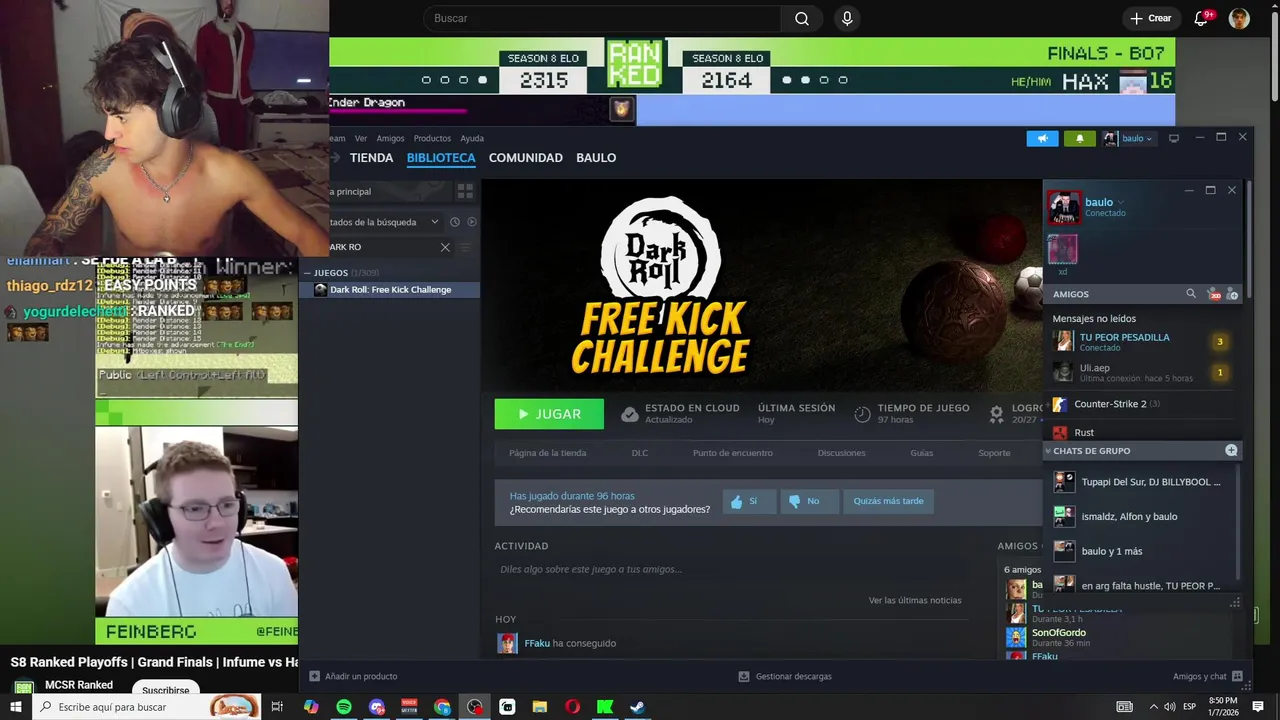The width and height of the screenshot is (1280, 720).
Task: Click the Big Picture mode monitor icon
Action: [x=1174, y=138]
